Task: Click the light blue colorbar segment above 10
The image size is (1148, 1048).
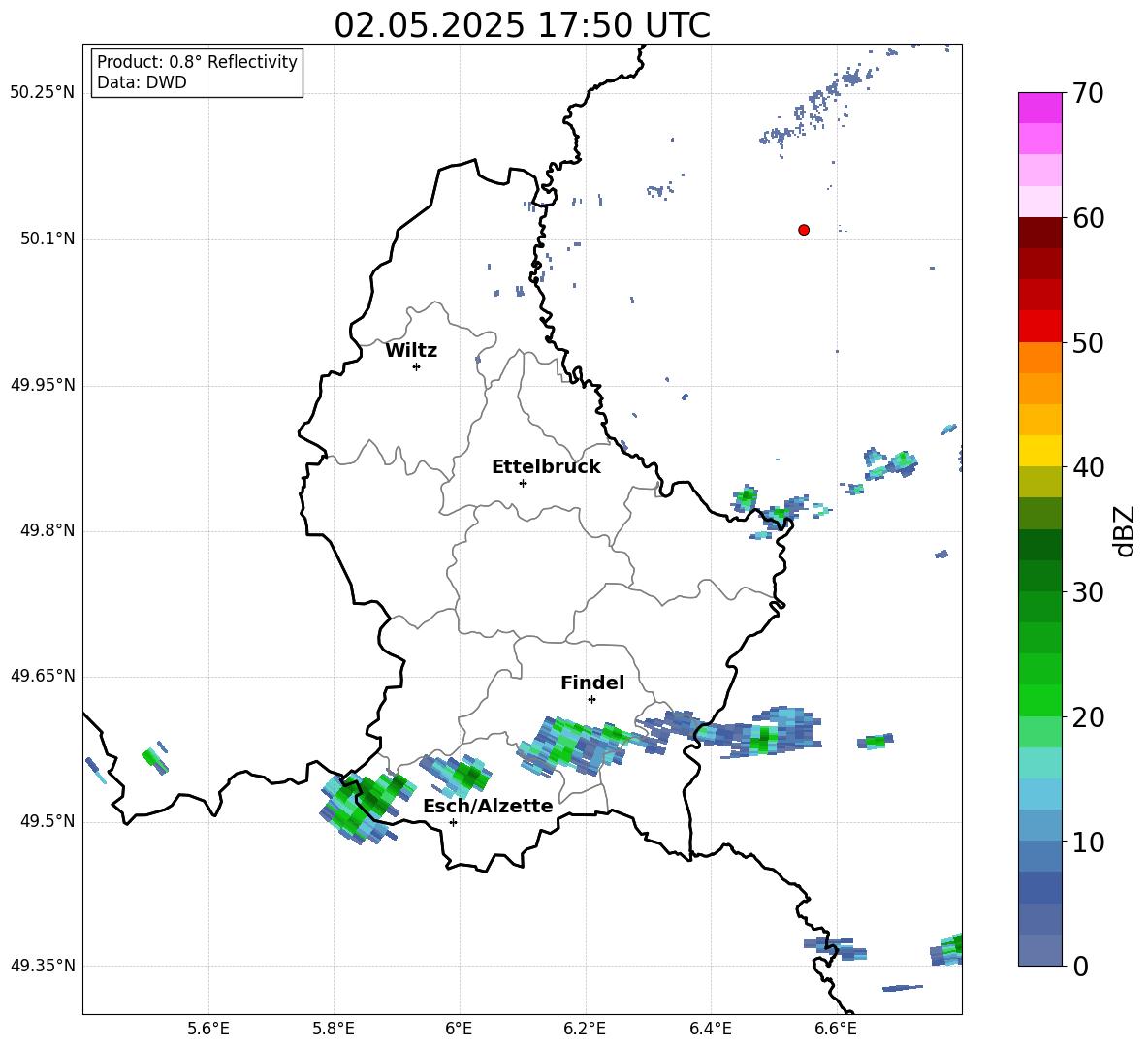Action: point(1039,826)
